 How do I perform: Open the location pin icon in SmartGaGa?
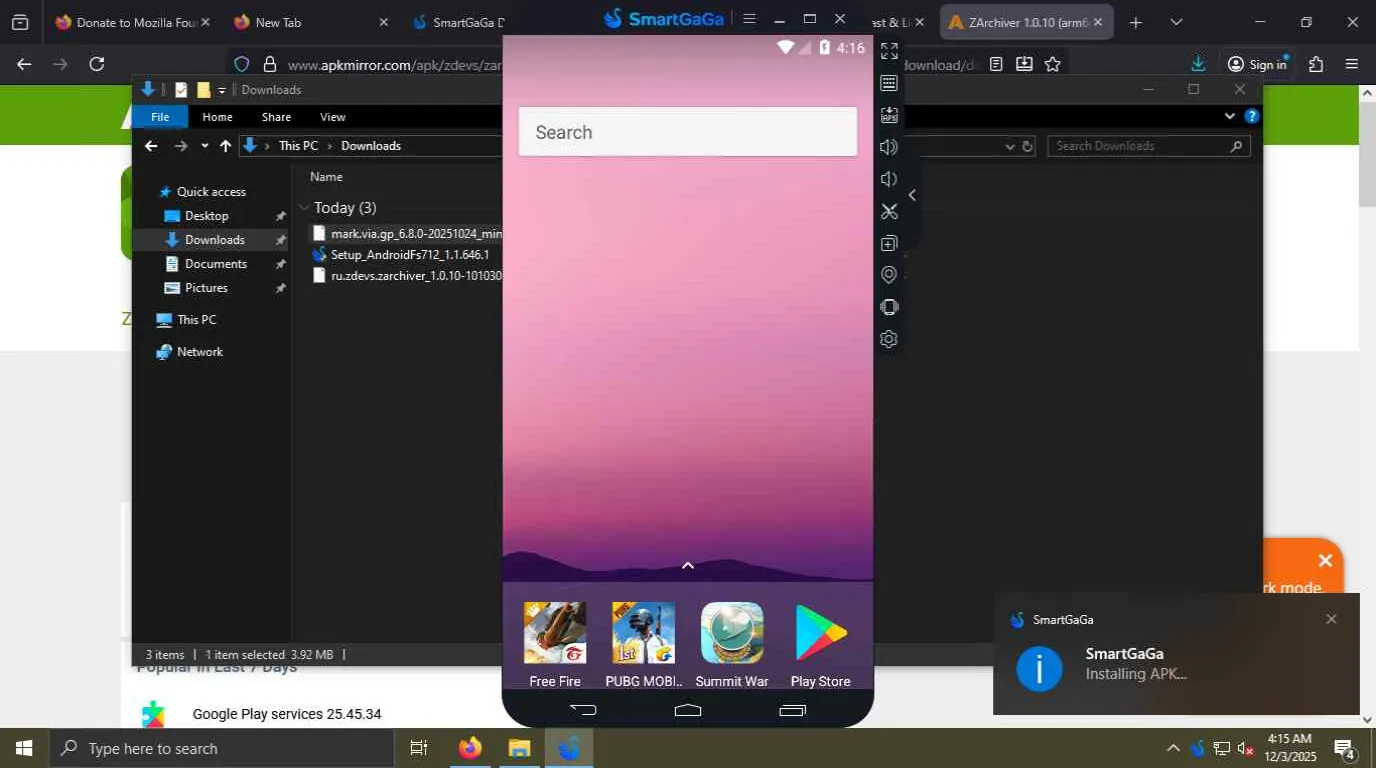pyautogui.click(x=889, y=275)
